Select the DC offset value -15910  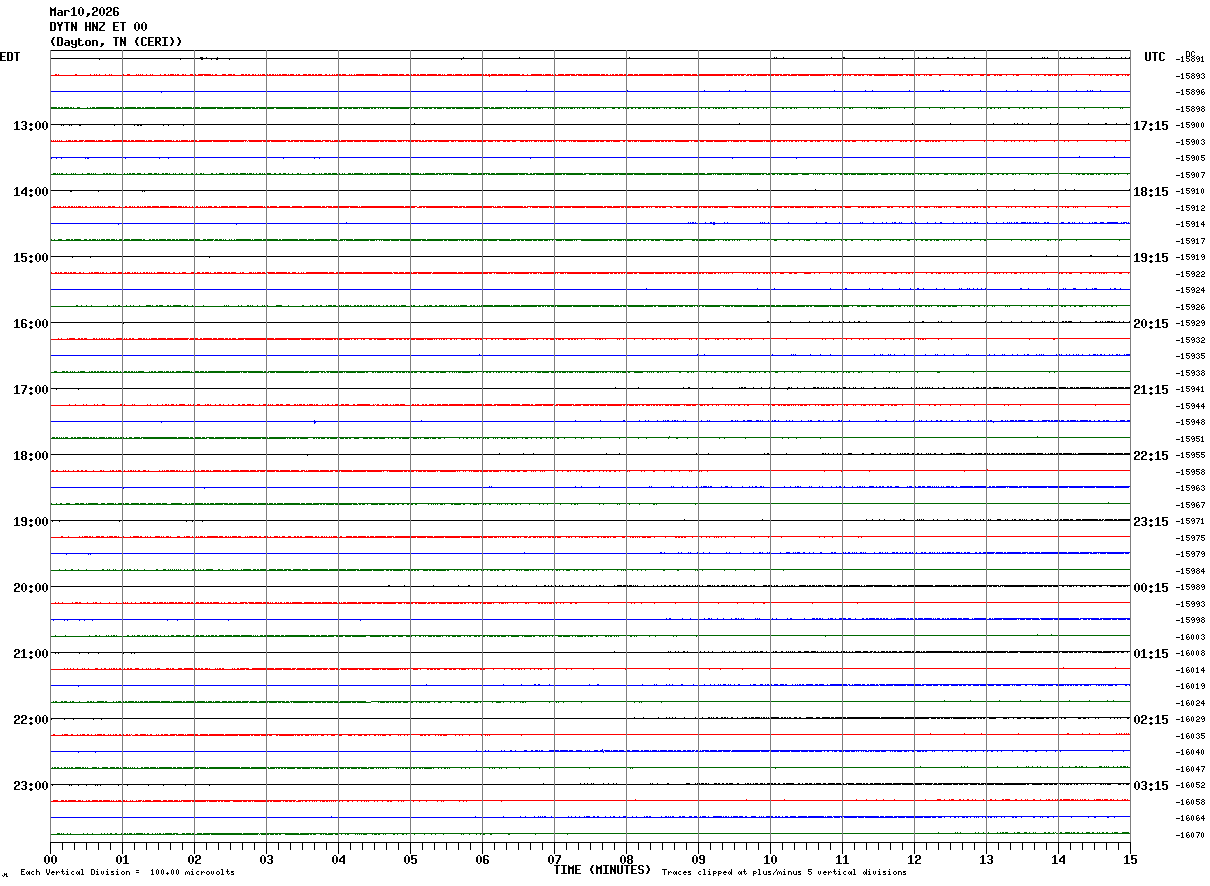coord(1191,192)
